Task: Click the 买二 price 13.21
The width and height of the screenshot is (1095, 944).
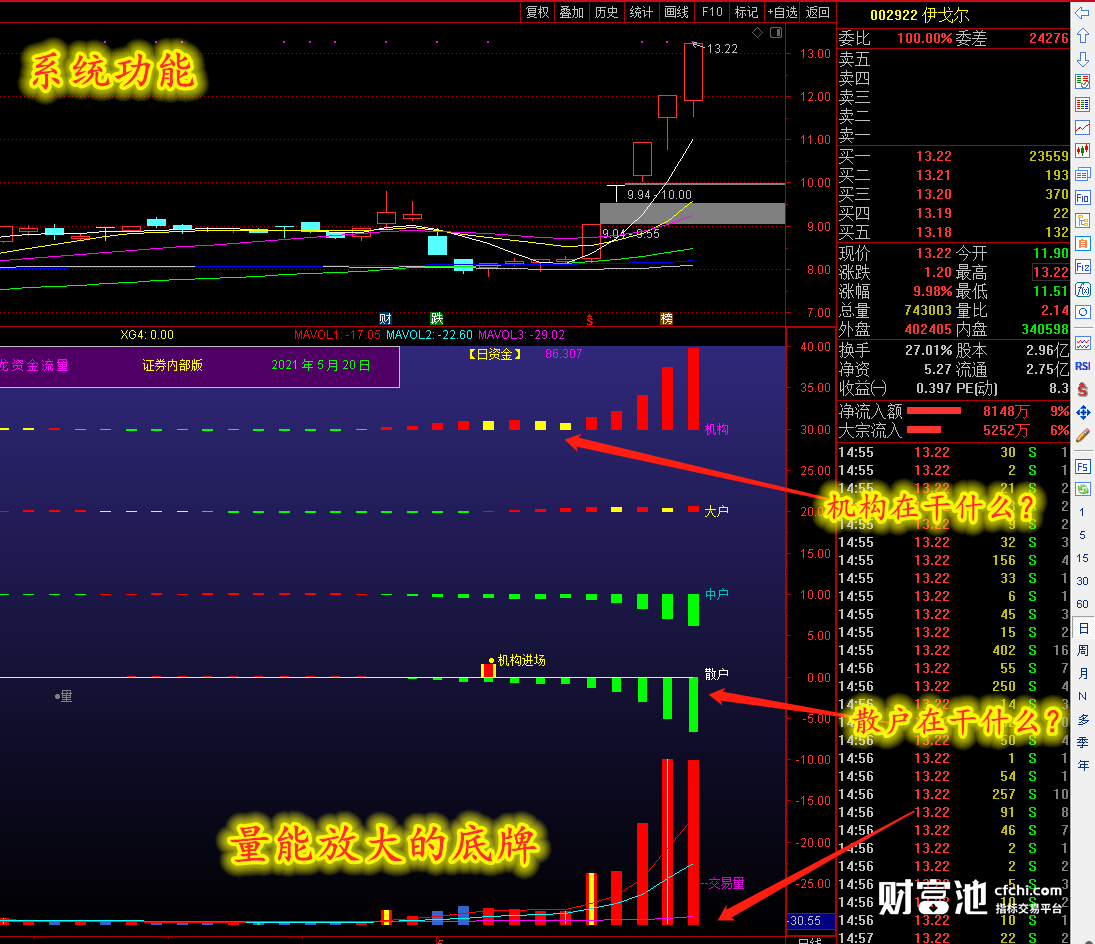Action: 934,175
